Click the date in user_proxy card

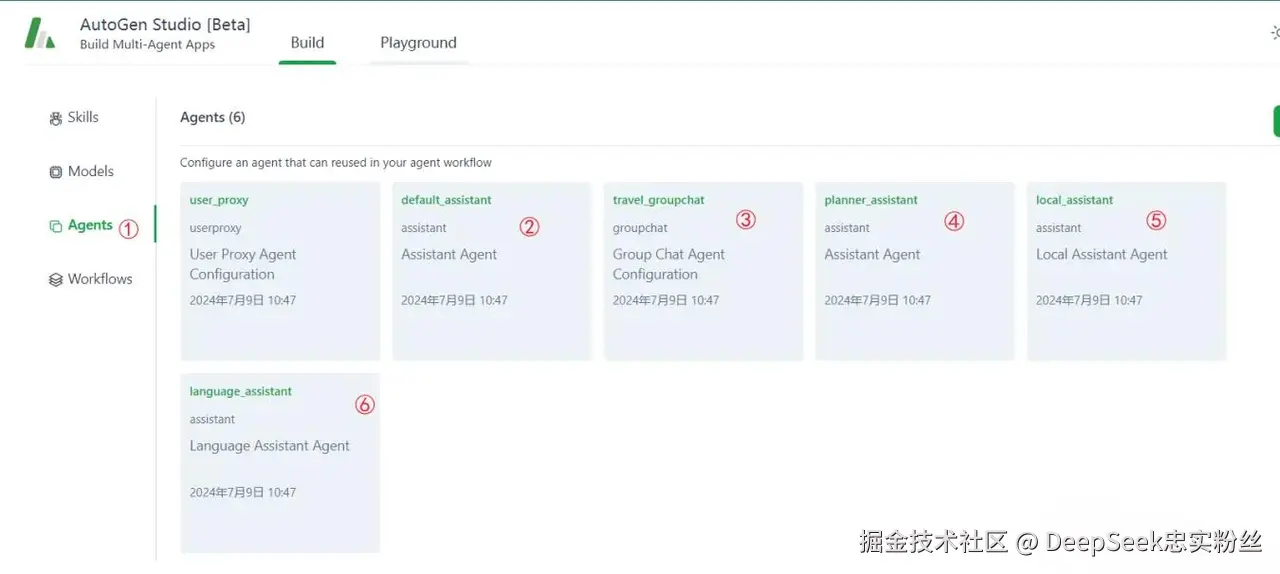click(x=243, y=300)
